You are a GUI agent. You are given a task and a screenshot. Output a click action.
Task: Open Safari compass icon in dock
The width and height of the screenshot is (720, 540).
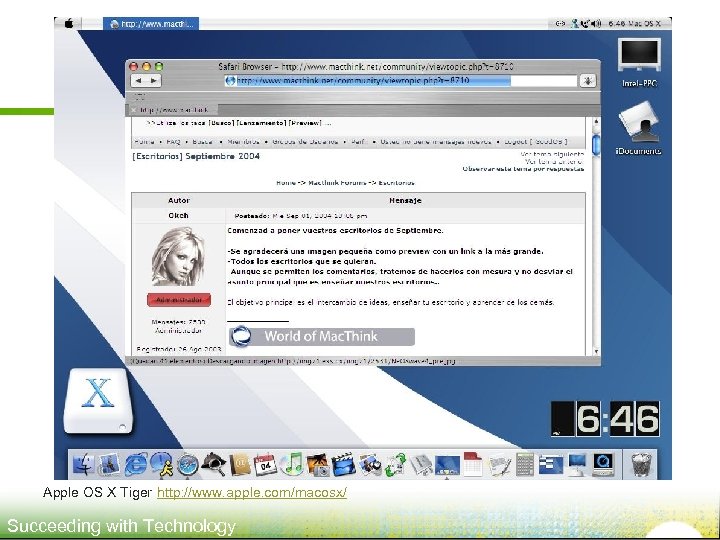click(188, 465)
